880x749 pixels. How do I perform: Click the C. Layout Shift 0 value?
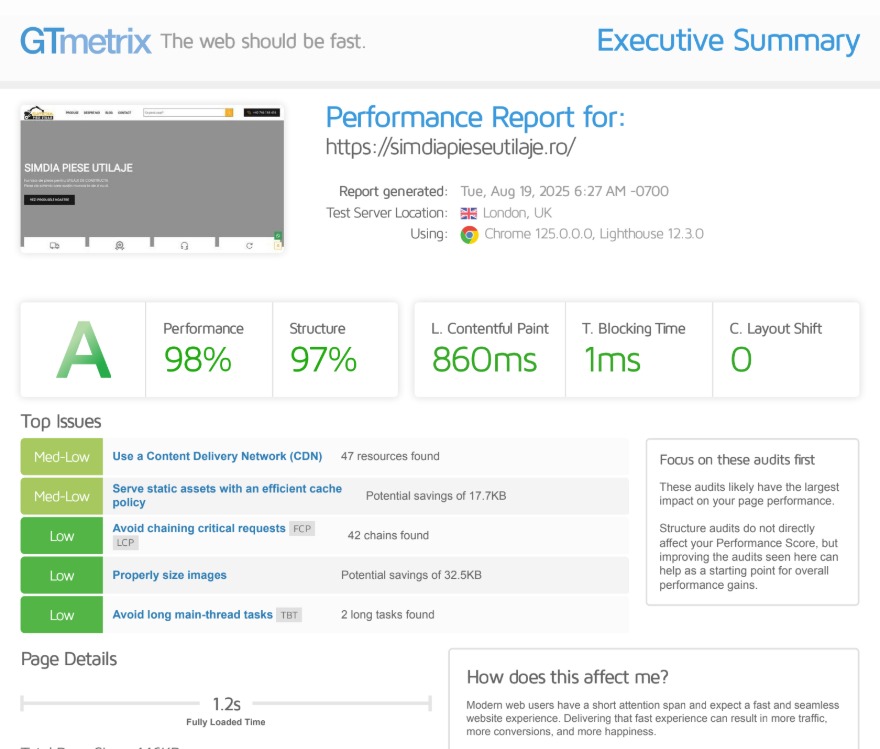[741, 360]
